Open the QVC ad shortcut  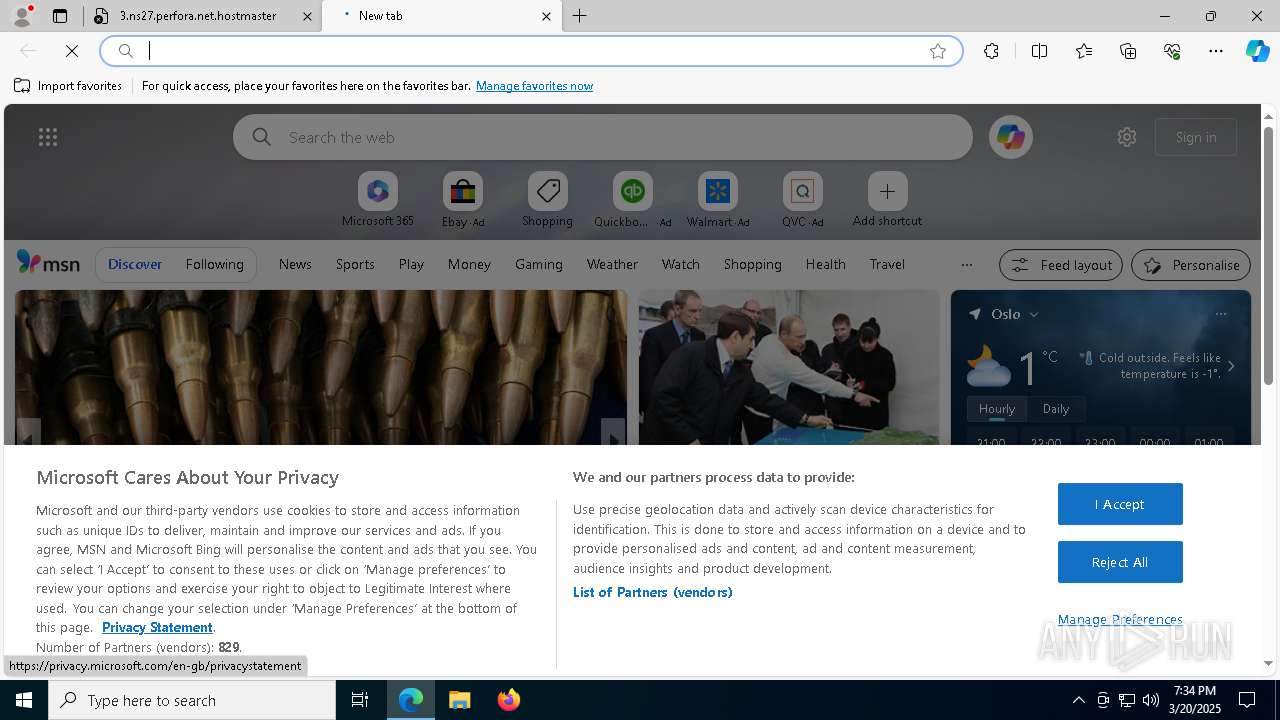click(802, 200)
